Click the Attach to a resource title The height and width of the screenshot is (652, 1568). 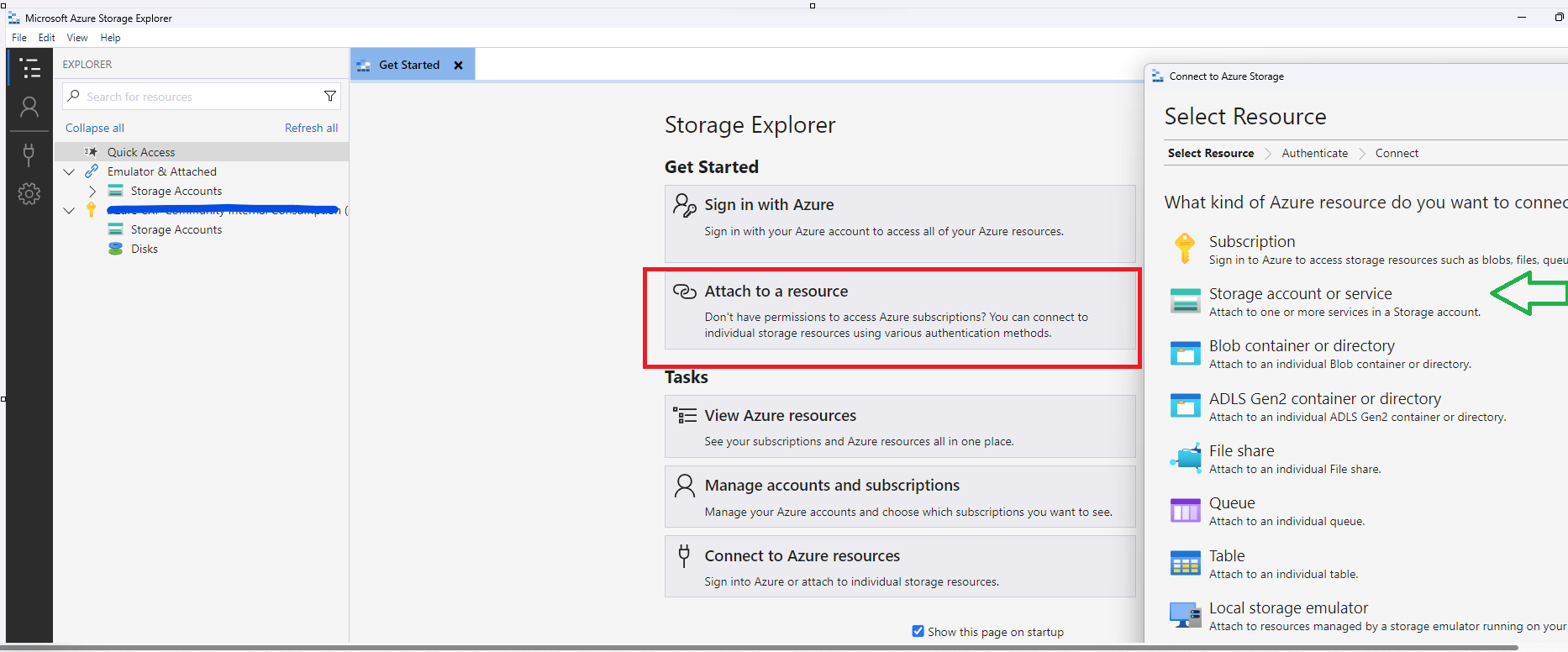[776, 291]
